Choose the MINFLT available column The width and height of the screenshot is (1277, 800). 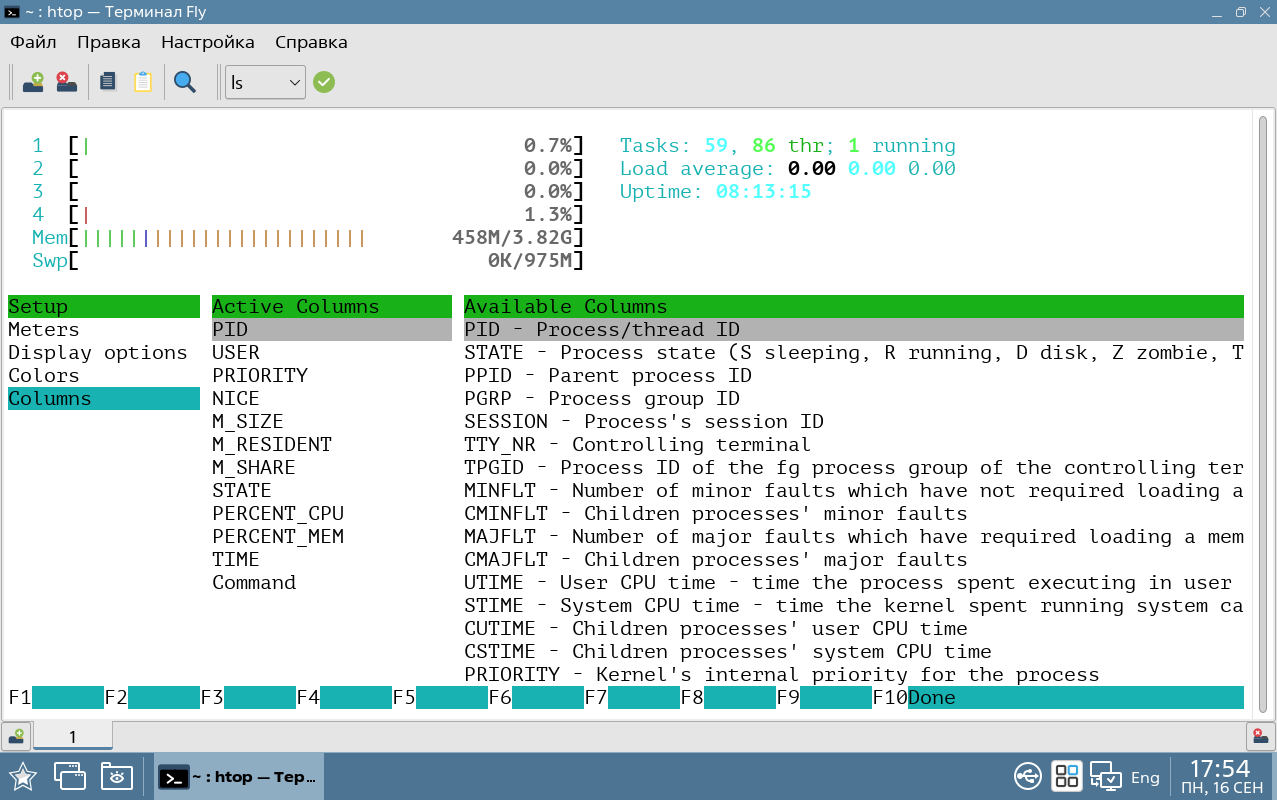[x=854, y=491]
